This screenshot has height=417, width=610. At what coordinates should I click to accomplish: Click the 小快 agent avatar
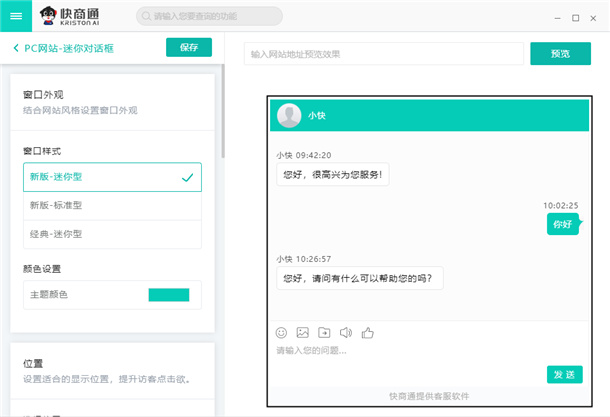click(x=289, y=116)
